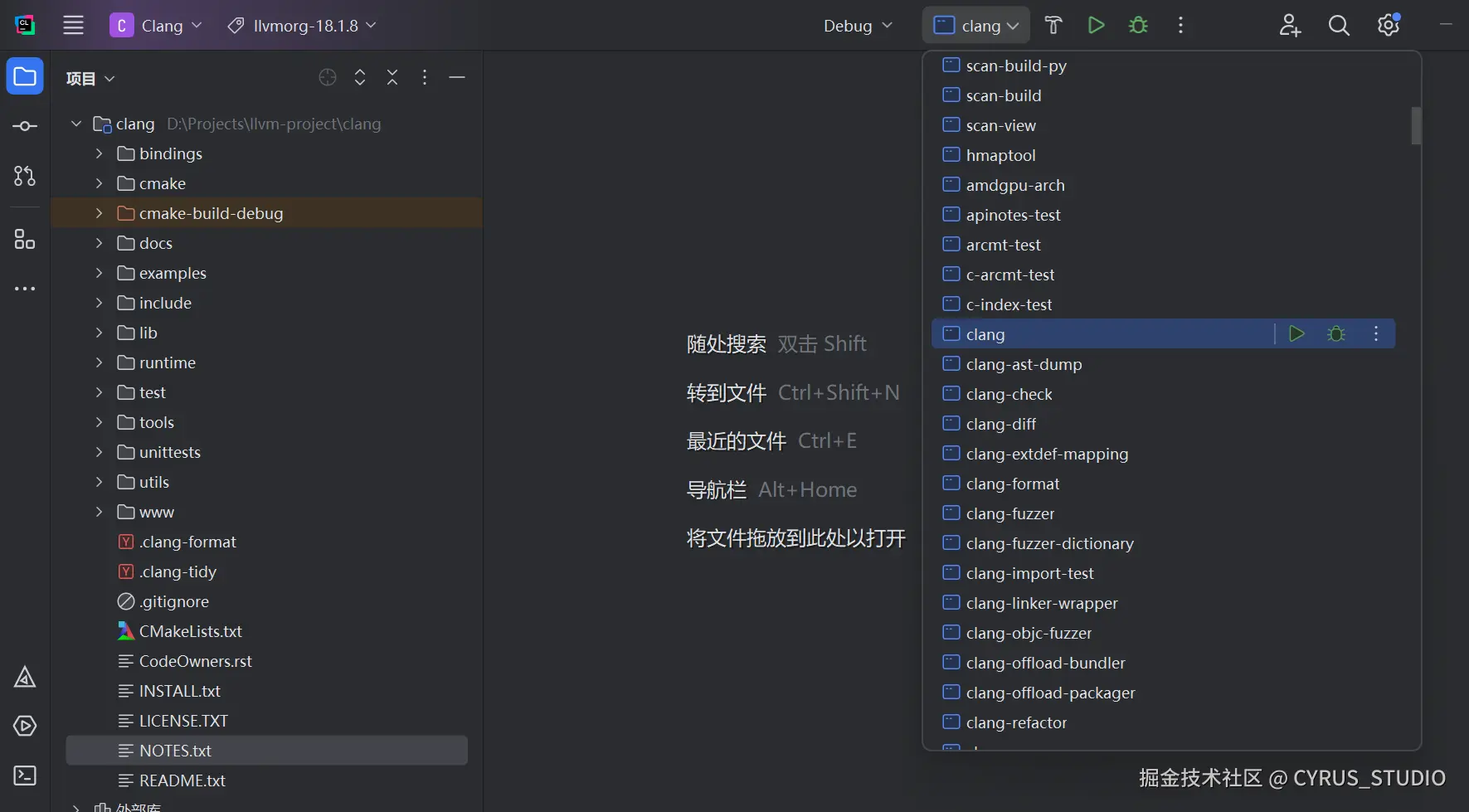Open the Pull Requests tool window
1469x812 pixels.
[25, 176]
